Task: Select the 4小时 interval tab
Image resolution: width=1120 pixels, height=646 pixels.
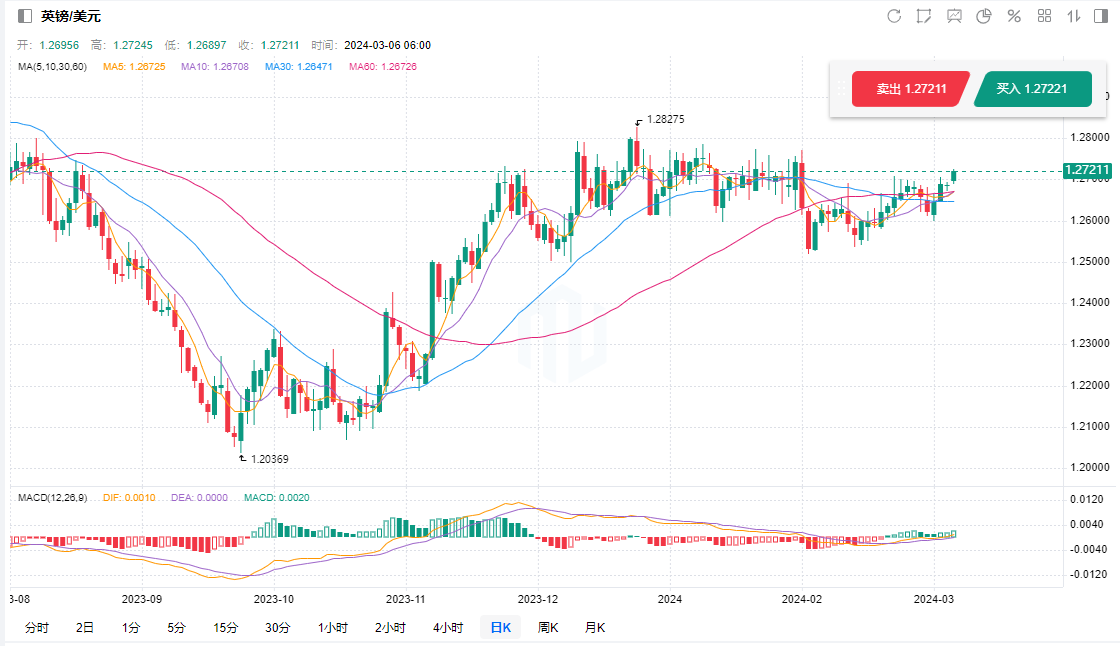Action: [x=448, y=628]
